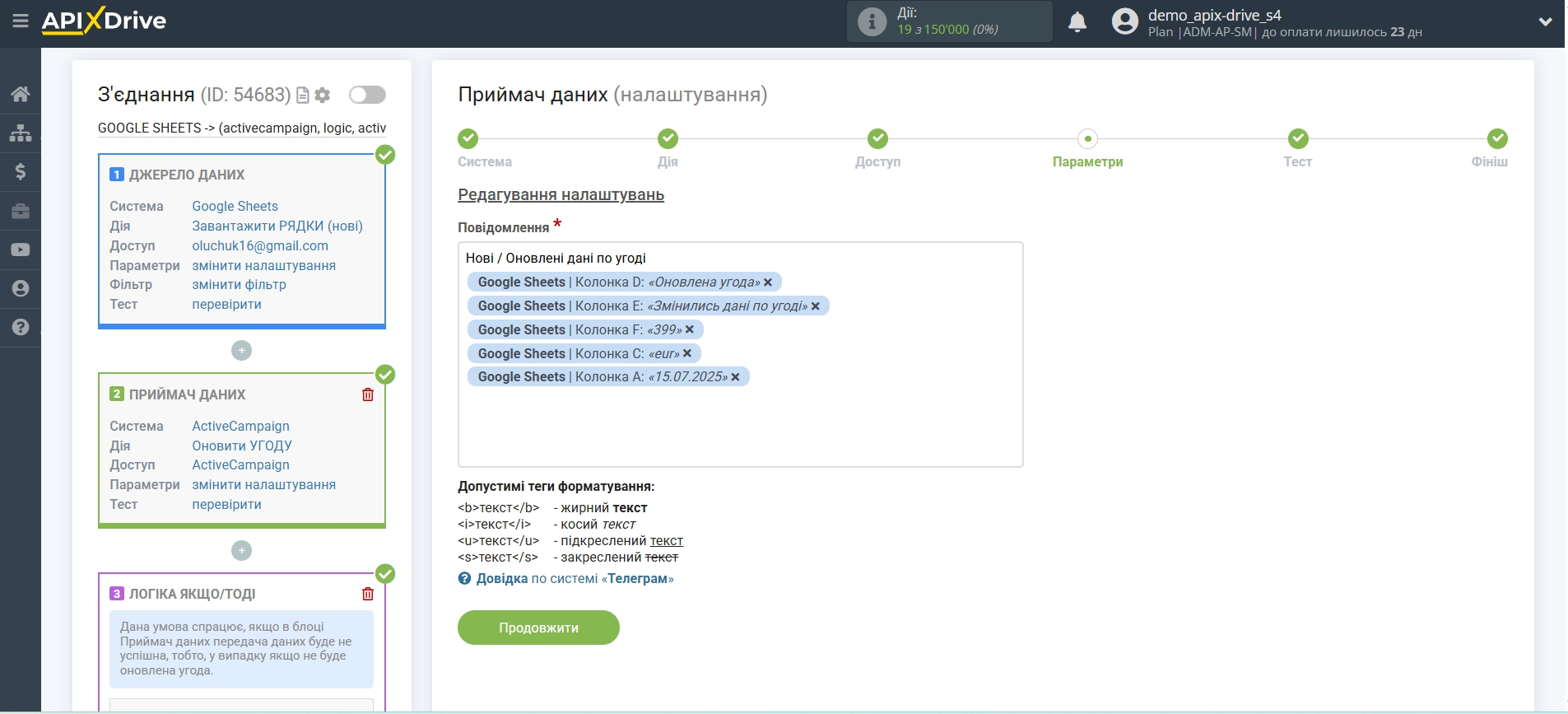The image size is (1568, 714).
Task: Open the notifications bell
Action: click(1077, 22)
